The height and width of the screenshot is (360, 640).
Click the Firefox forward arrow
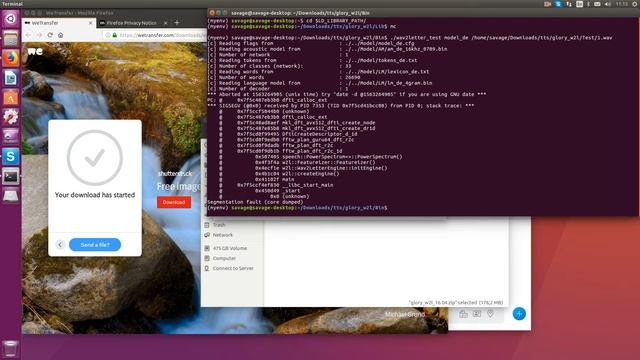click(x=39, y=35)
